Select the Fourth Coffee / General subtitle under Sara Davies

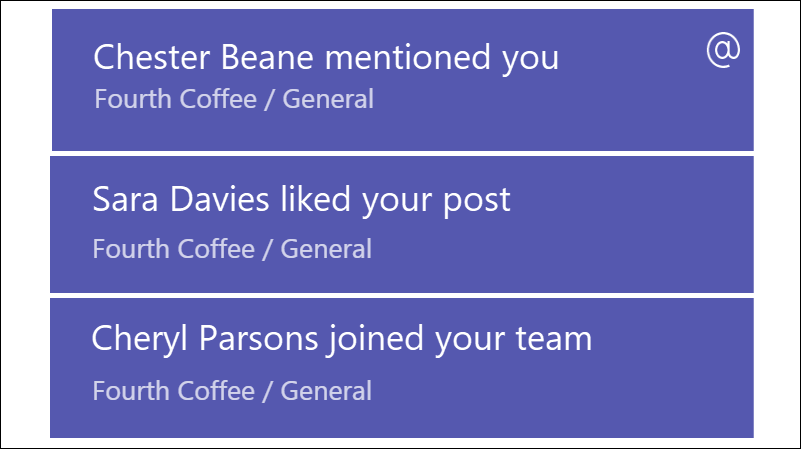232,249
